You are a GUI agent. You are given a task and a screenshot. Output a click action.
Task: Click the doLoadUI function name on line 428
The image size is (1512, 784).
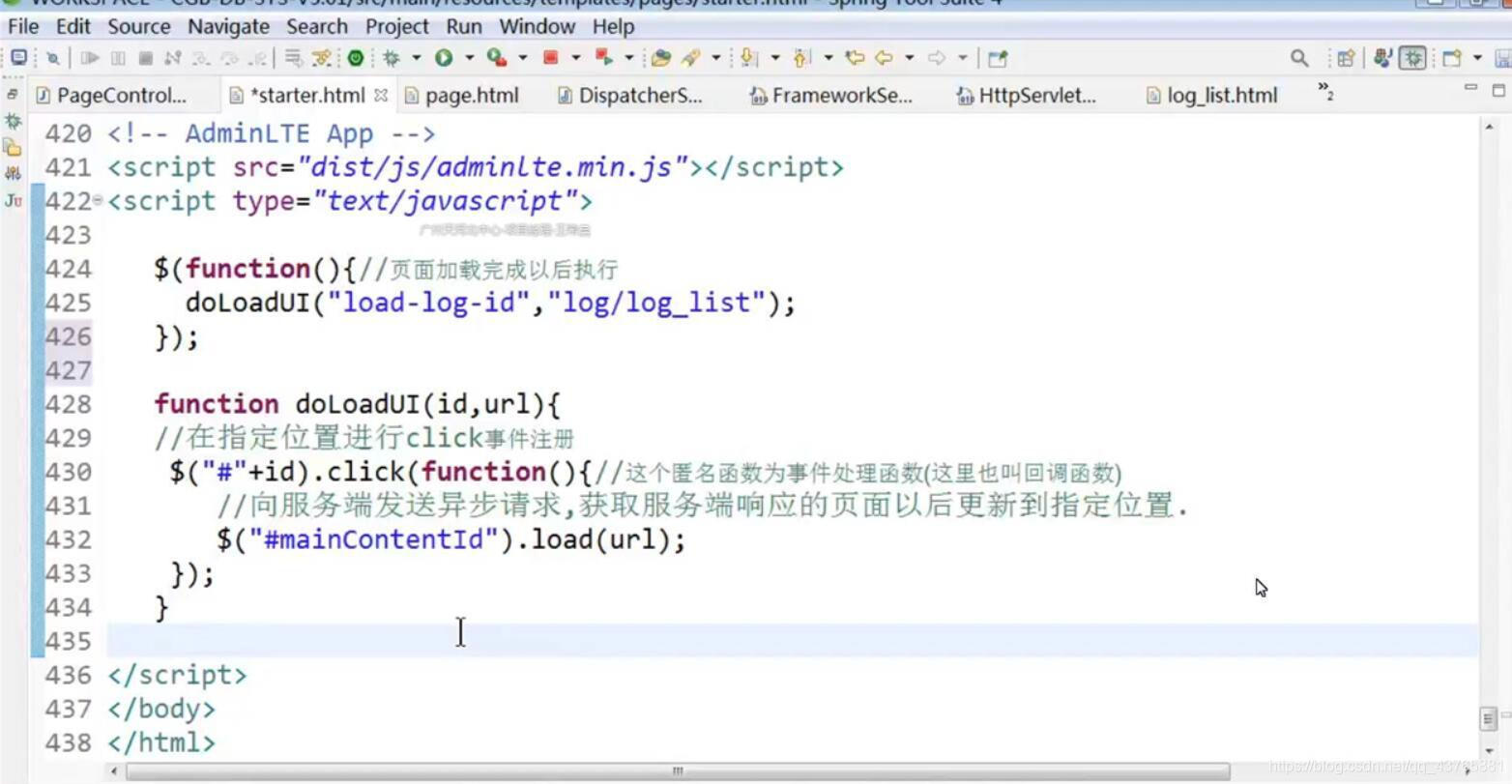(x=357, y=404)
